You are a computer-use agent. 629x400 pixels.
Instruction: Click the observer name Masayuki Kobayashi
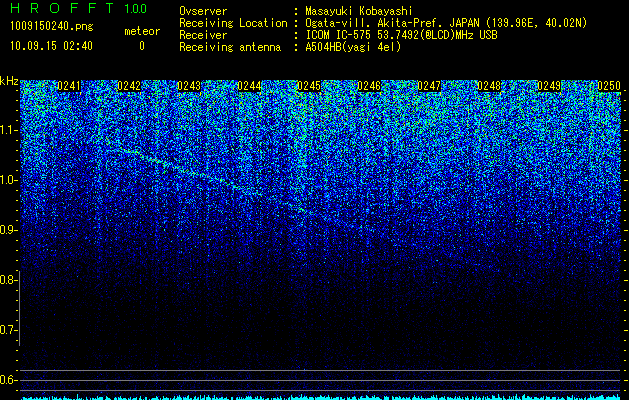click(x=359, y=11)
